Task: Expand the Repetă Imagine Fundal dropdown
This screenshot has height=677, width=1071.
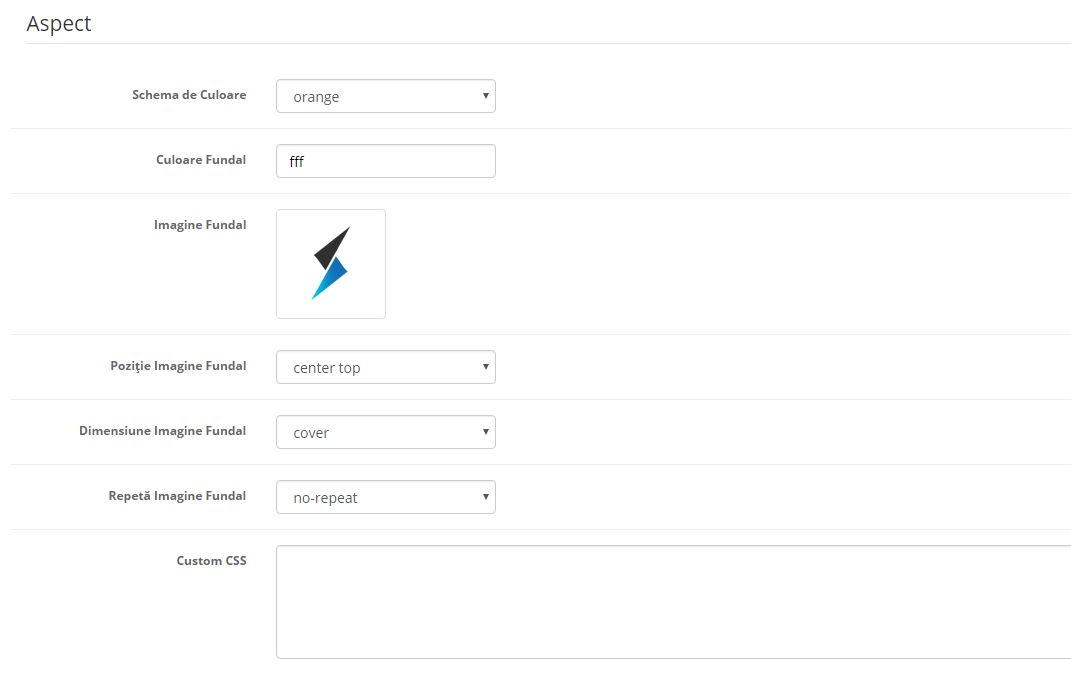Action: 385,498
